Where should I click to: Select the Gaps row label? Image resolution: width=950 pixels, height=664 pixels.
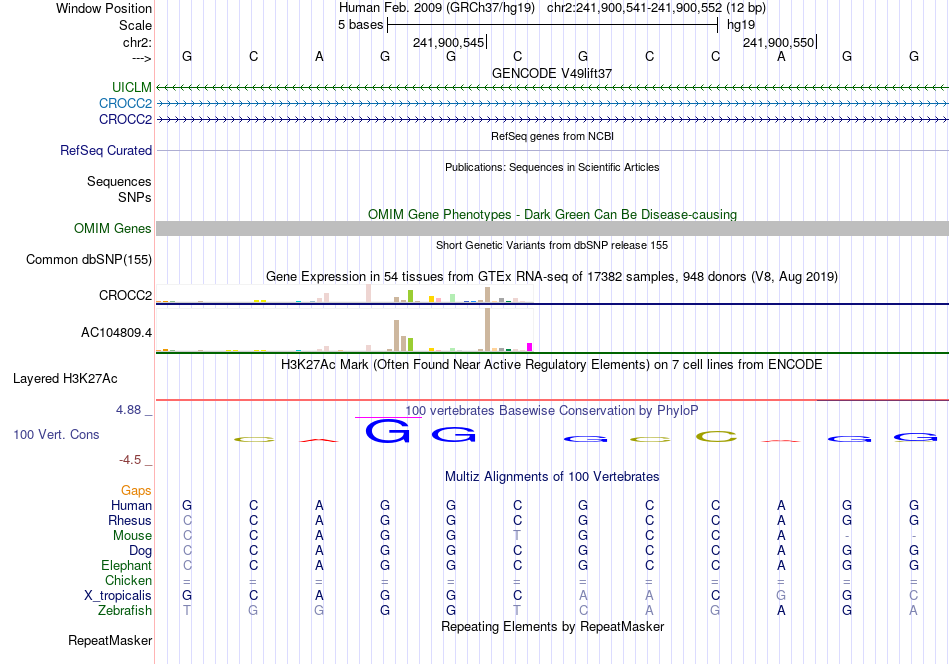[136, 490]
